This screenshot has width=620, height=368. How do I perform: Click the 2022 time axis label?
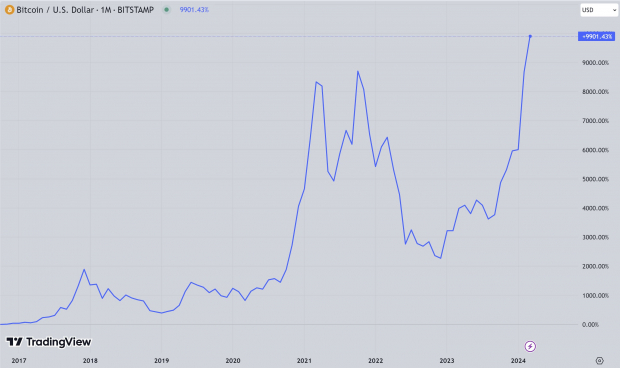click(x=376, y=360)
